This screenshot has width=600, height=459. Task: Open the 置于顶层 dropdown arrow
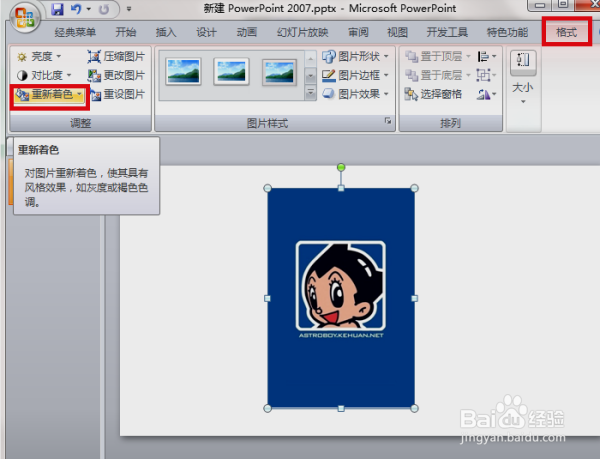468,57
